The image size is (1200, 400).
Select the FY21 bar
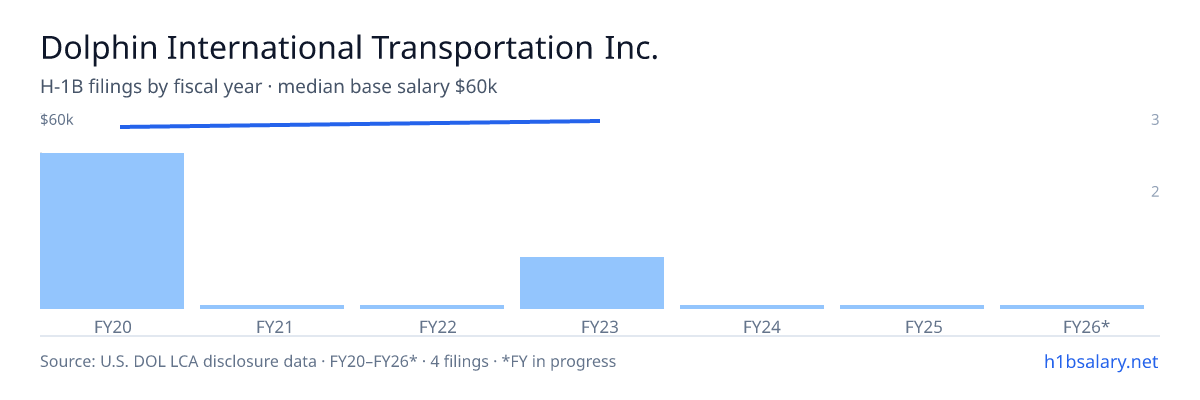click(272, 307)
